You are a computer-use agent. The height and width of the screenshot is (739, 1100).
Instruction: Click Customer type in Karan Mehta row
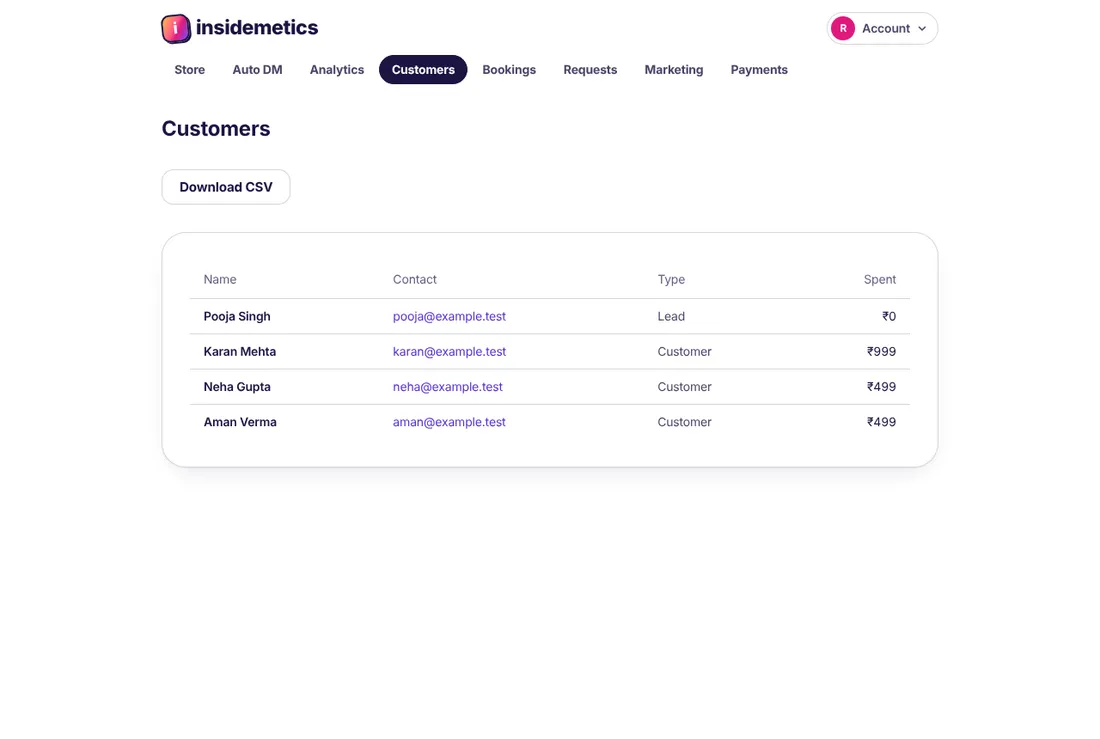coord(685,352)
